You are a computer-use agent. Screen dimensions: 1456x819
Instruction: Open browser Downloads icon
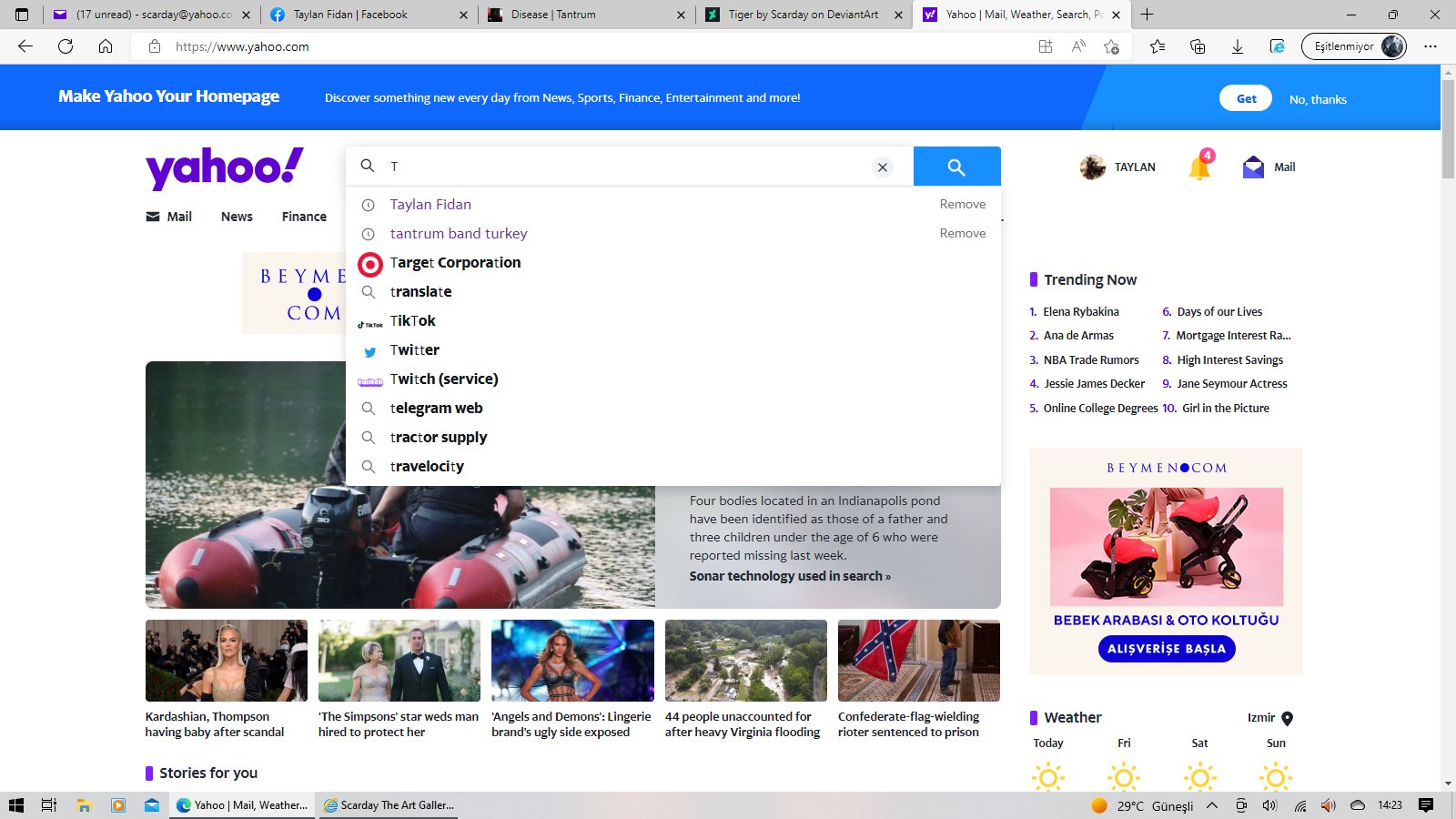(1238, 46)
